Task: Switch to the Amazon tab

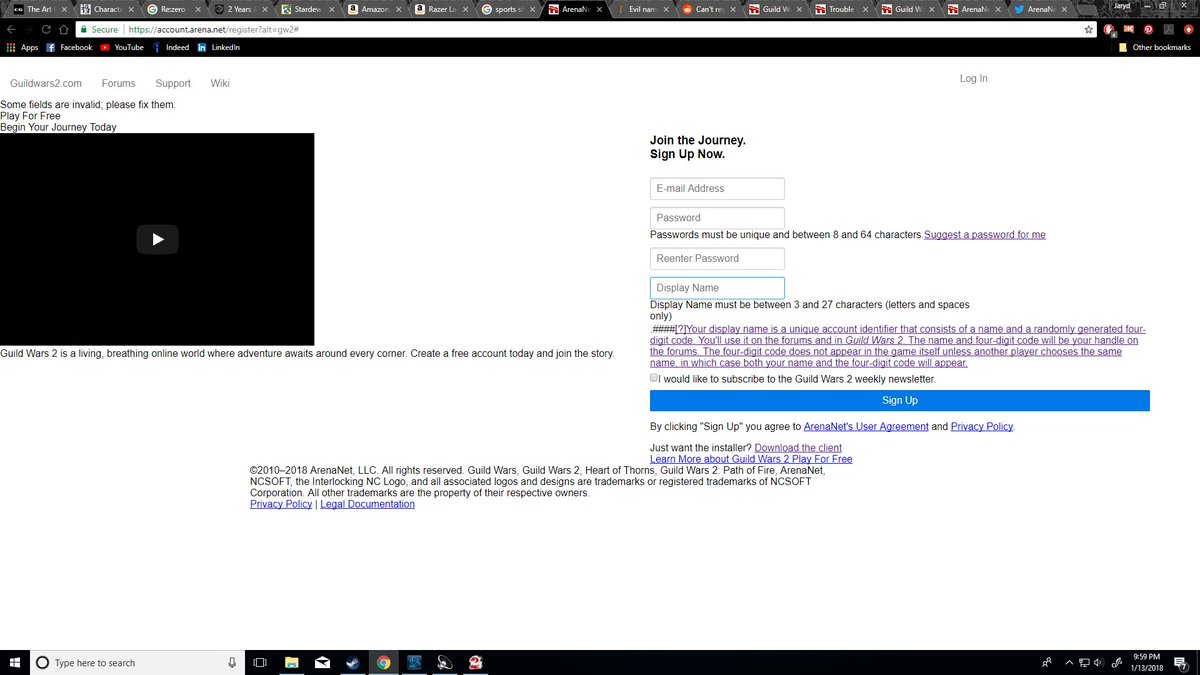Action: click(374, 9)
